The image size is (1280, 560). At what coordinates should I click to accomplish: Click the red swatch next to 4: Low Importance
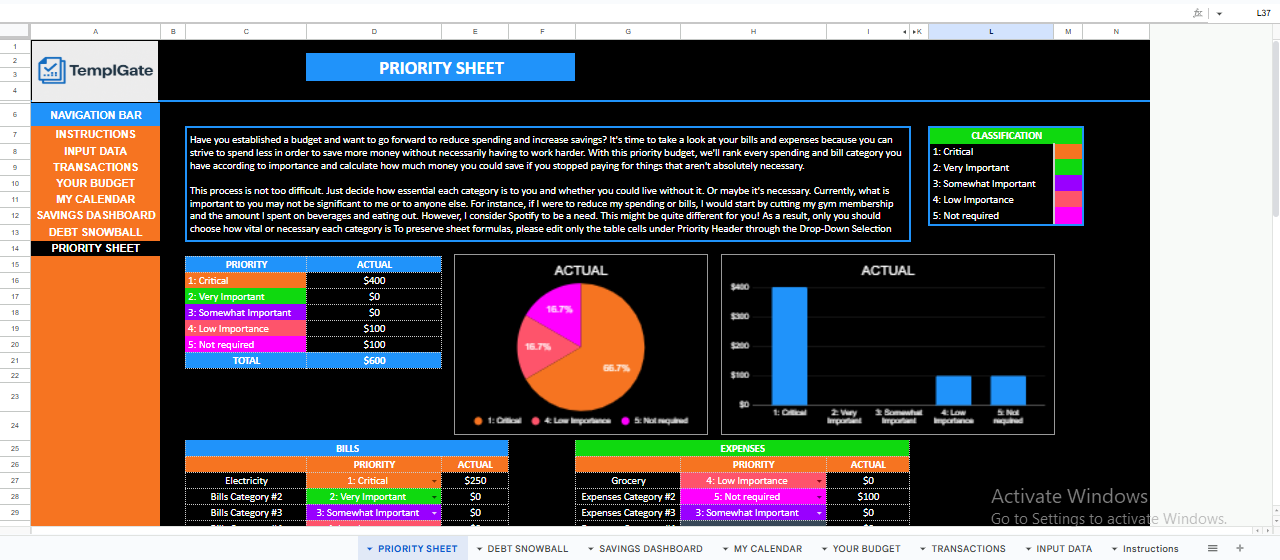pyautogui.click(x=1068, y=200)
